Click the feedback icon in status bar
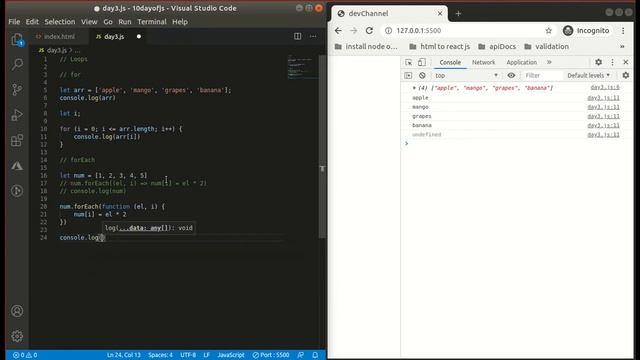This screenshot has width=640, height=360. click(x=301, y=355)
